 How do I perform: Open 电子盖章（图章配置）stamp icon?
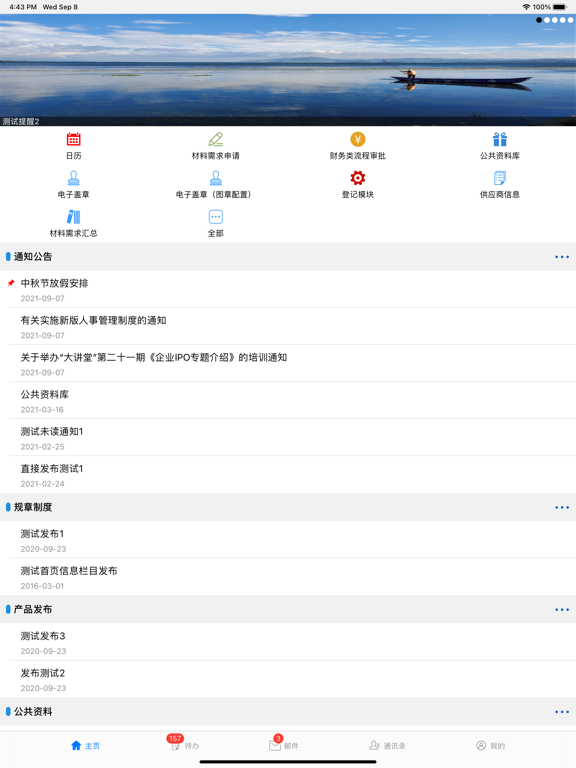[216, 178]
